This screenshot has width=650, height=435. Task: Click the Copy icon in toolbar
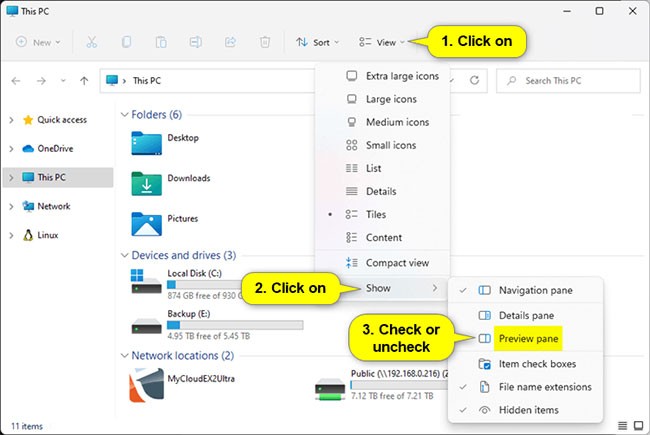click(126, 42)
